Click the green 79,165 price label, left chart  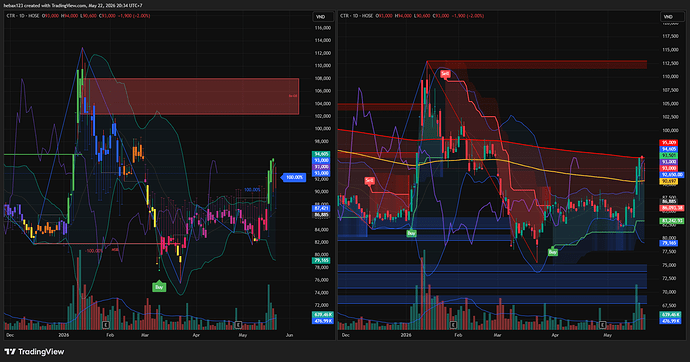click(x=321, y=260)
